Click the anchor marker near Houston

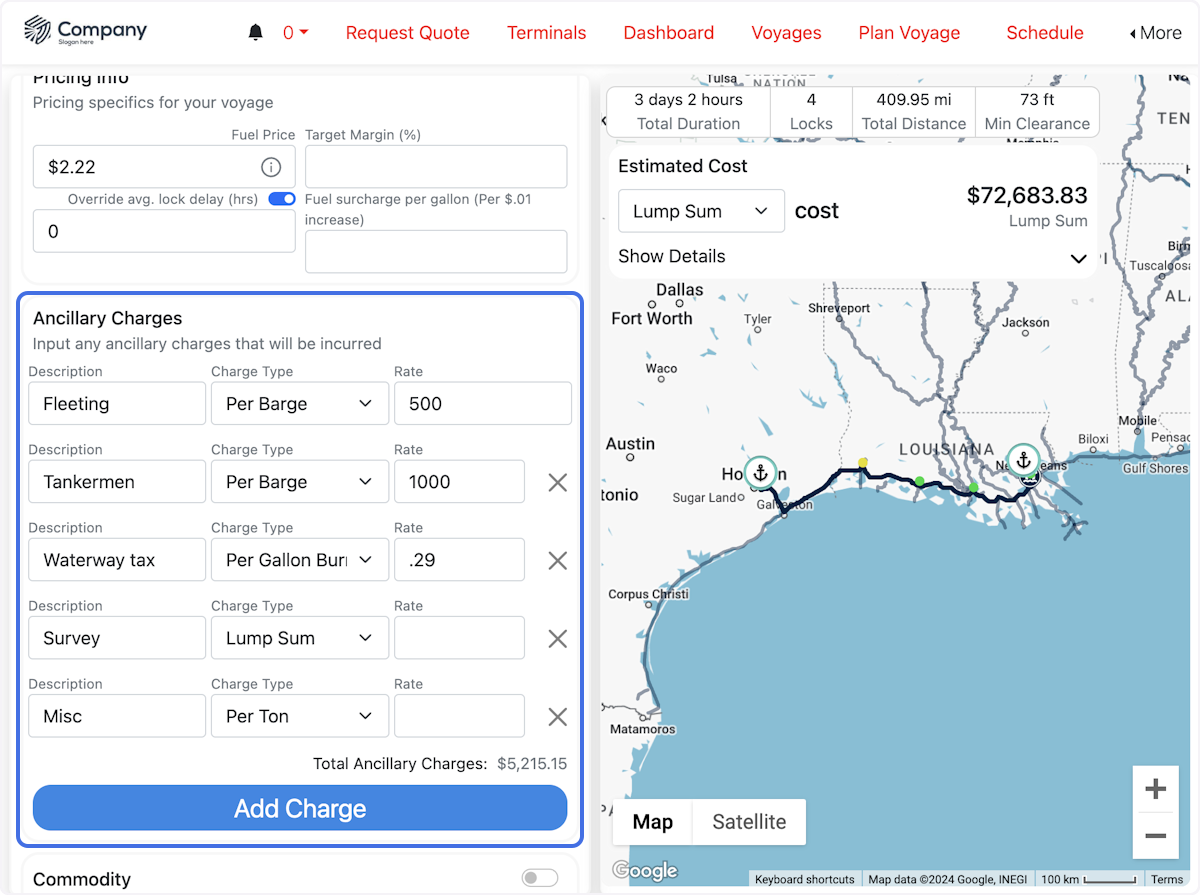coord(760,473)
